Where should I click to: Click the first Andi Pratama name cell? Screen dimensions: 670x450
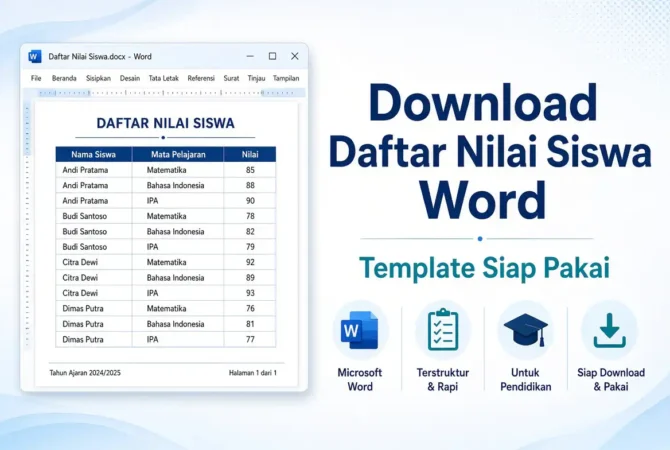pos(94,170)
